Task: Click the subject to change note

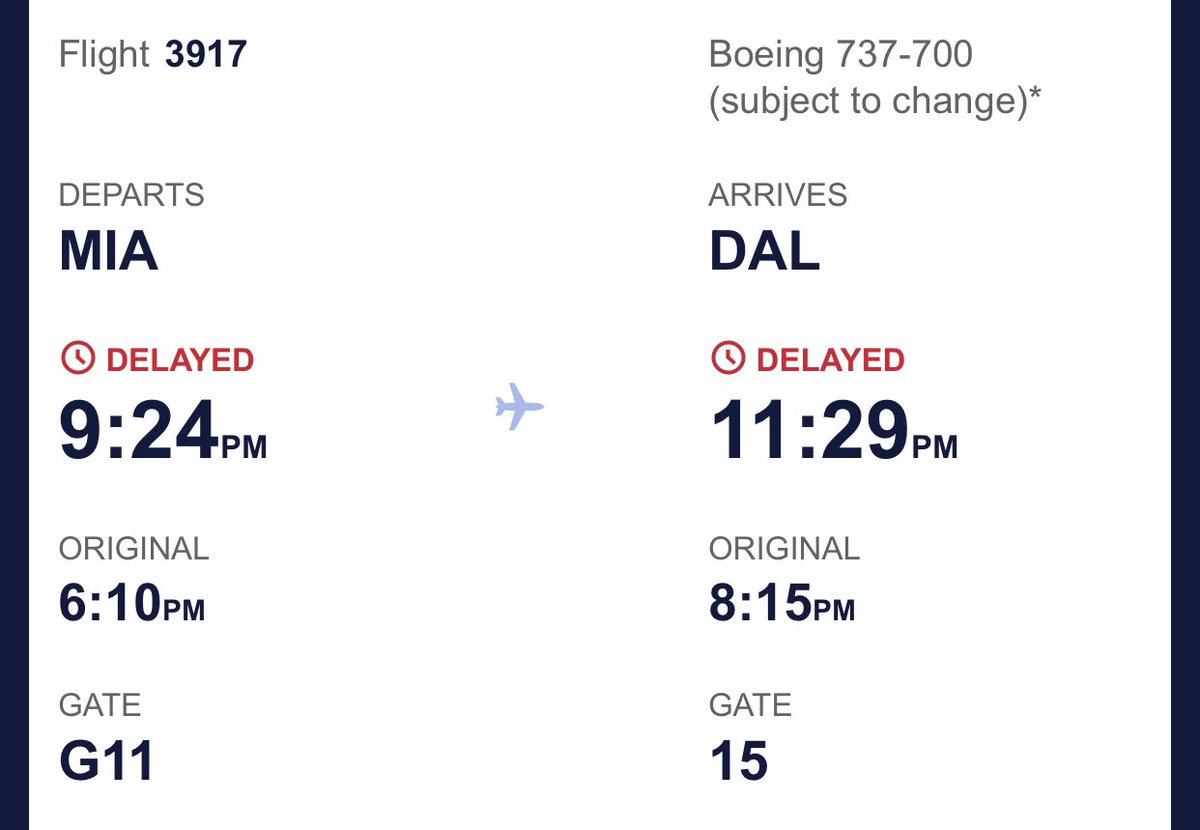Action: (875, 102)
